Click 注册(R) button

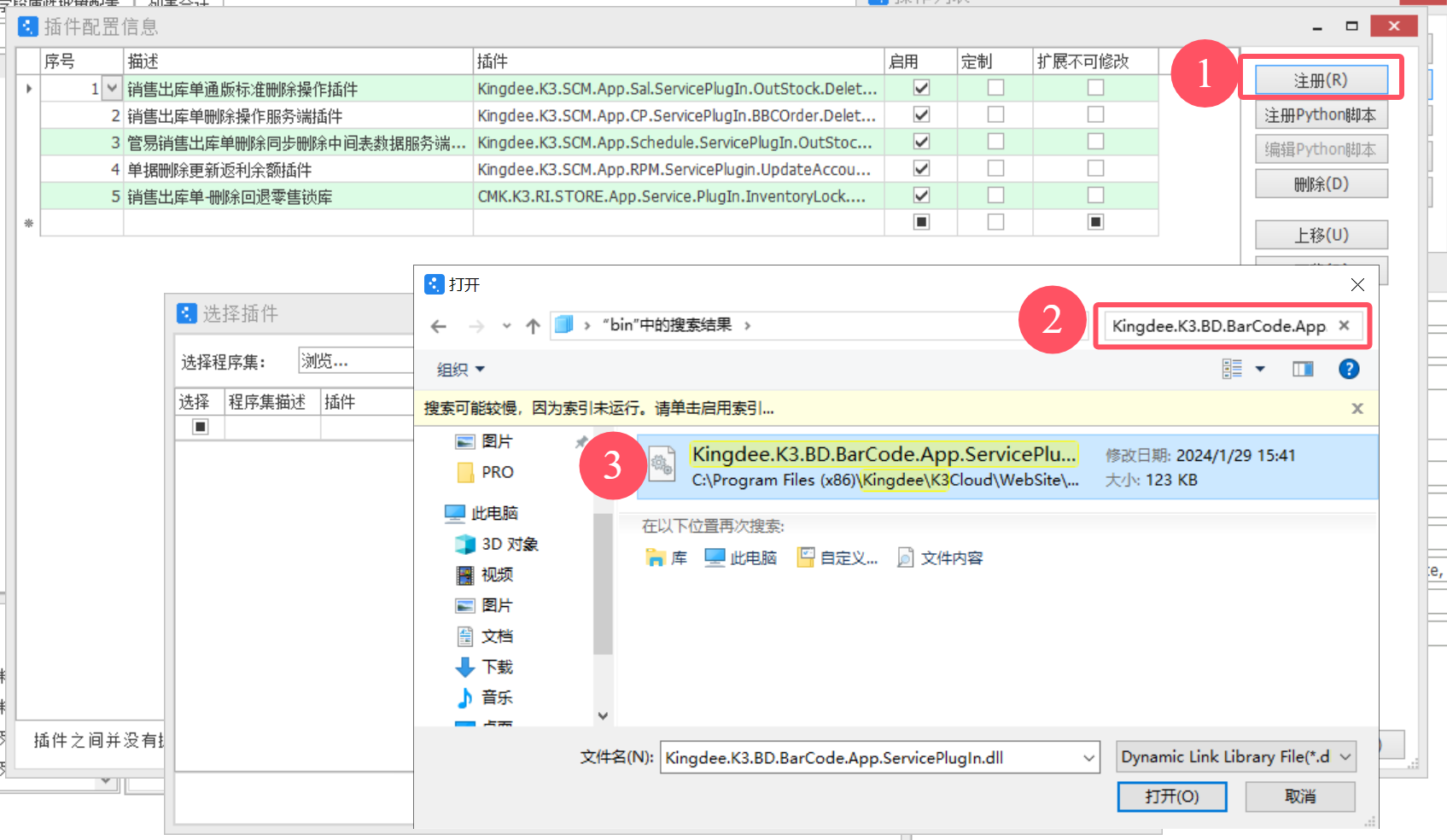click(1321, 80)
